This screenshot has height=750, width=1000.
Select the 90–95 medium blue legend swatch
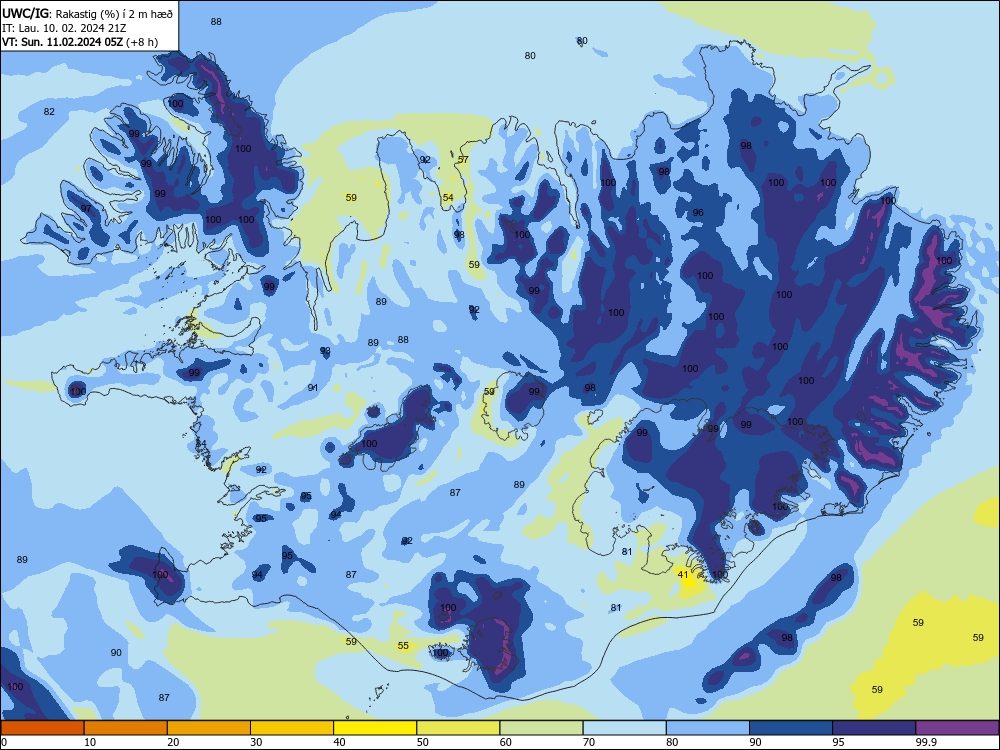click(x=791, y=728)
